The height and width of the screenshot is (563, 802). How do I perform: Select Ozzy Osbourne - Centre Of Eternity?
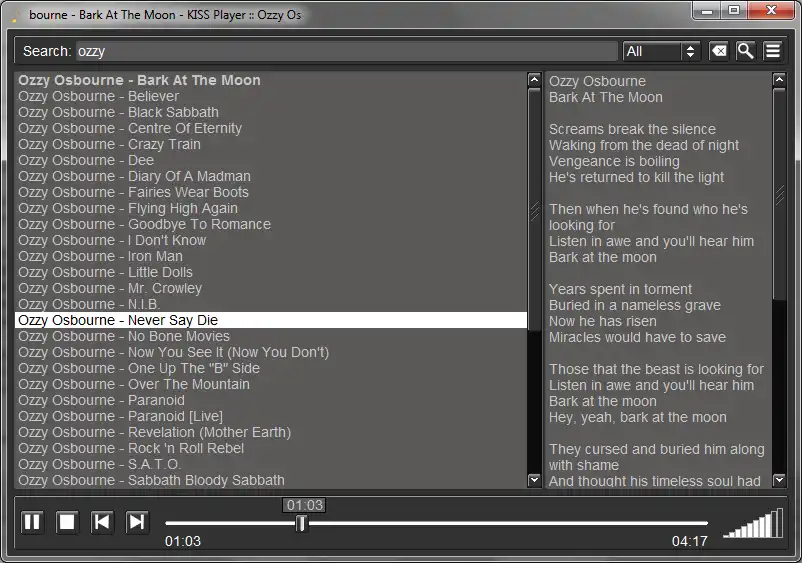tap(271, 128)
